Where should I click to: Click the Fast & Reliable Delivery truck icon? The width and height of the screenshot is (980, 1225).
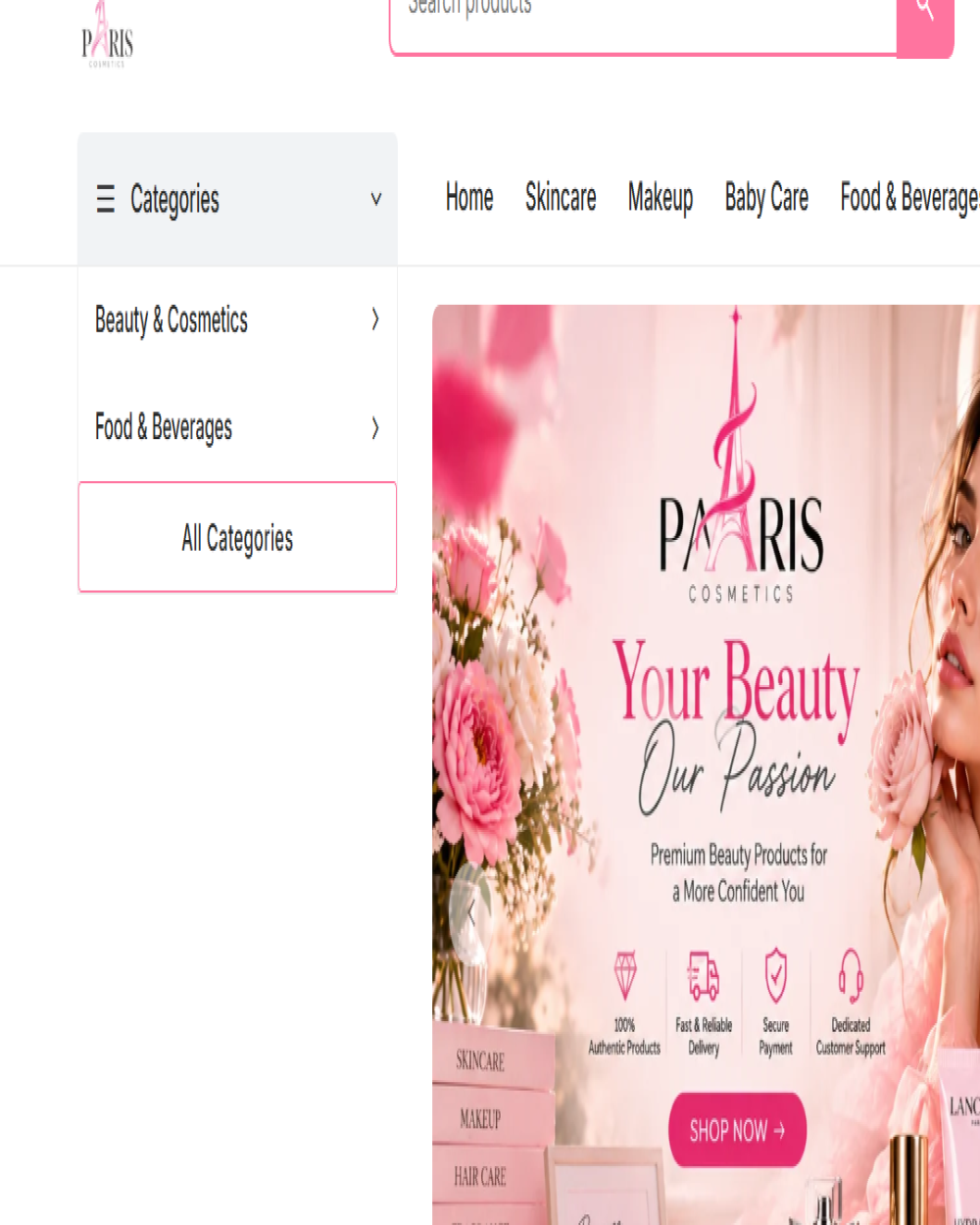click(704, 975)
